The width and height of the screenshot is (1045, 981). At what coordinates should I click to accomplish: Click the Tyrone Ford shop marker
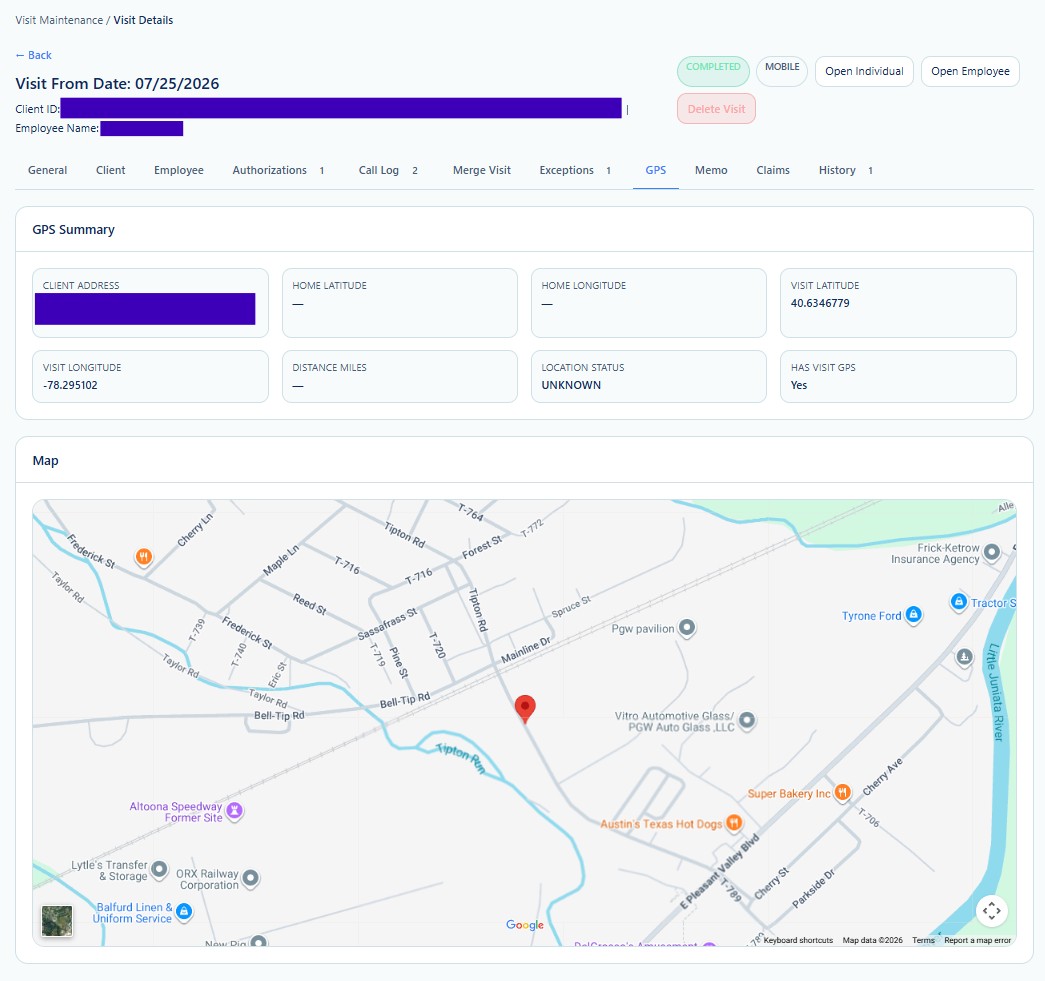click(914, 614)
